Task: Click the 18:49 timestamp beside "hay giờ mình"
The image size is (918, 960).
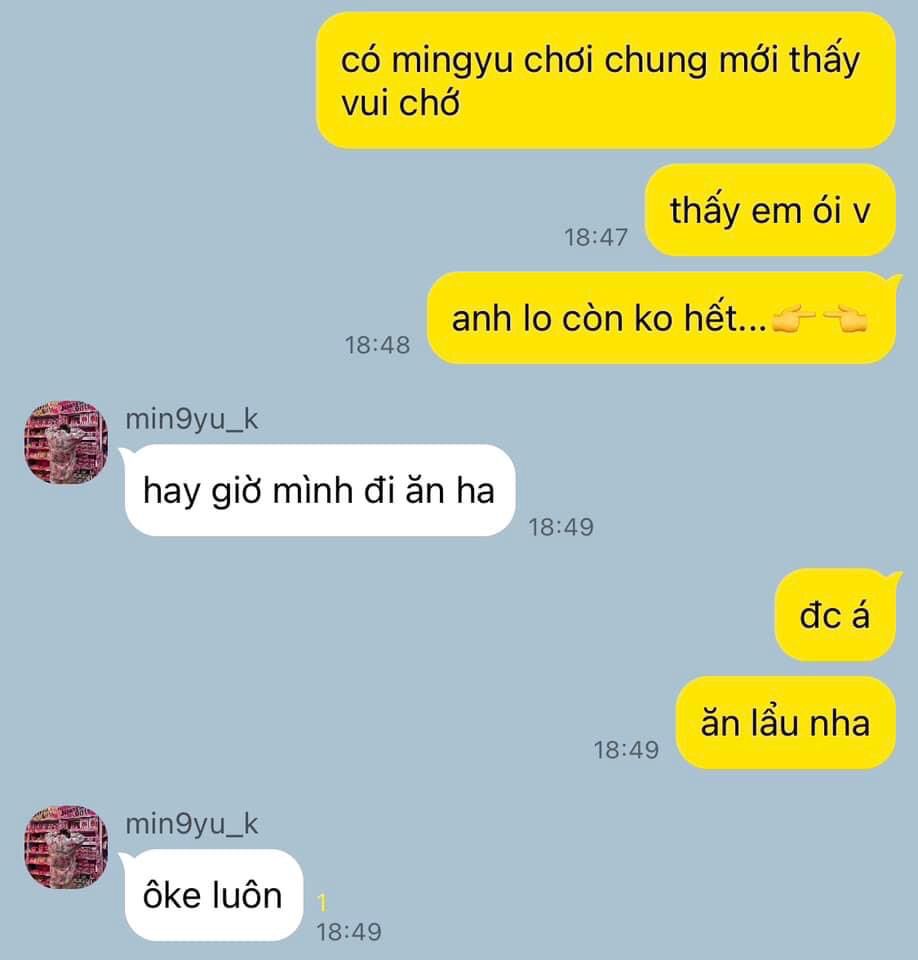Action: (562, 527)
